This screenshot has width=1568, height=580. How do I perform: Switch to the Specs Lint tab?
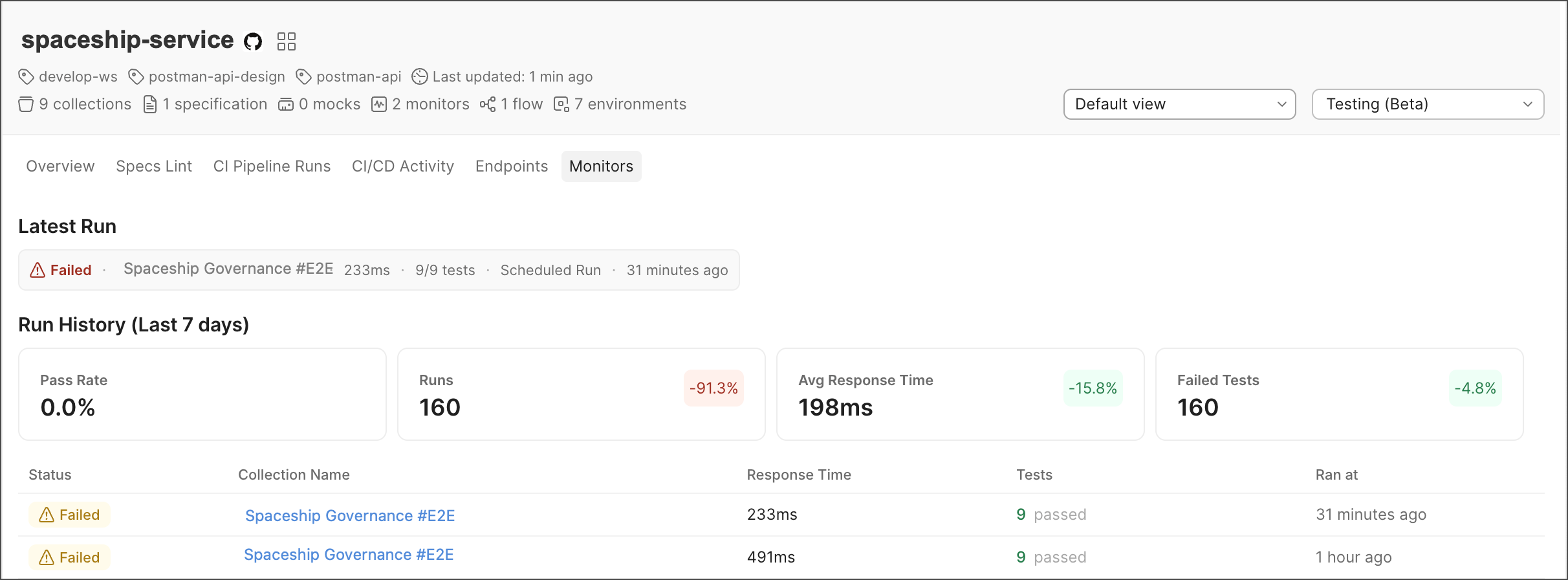point(154,166)
